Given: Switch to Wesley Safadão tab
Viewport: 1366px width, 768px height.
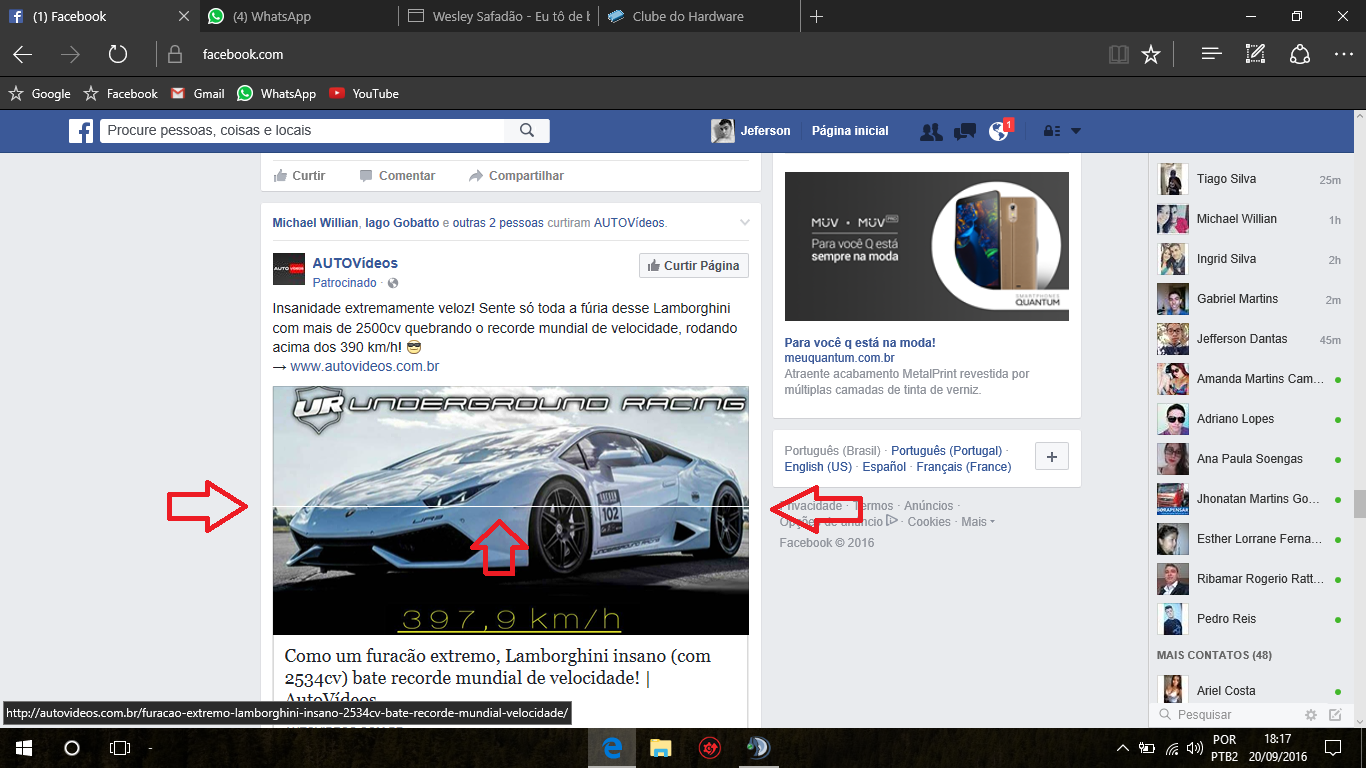Looking at the screenshot, I should (x=499, y=17).
